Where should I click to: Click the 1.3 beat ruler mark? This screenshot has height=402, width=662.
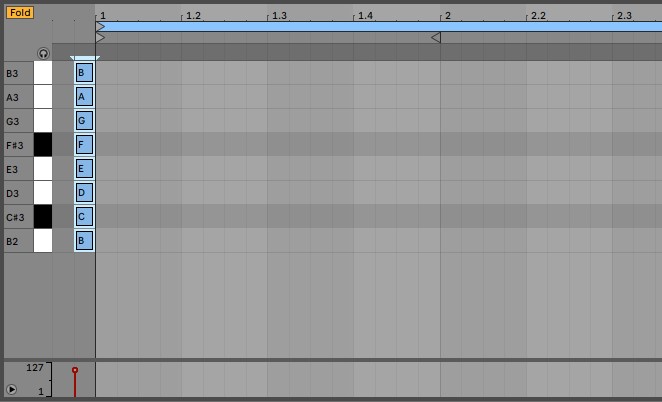click(279, 16)
